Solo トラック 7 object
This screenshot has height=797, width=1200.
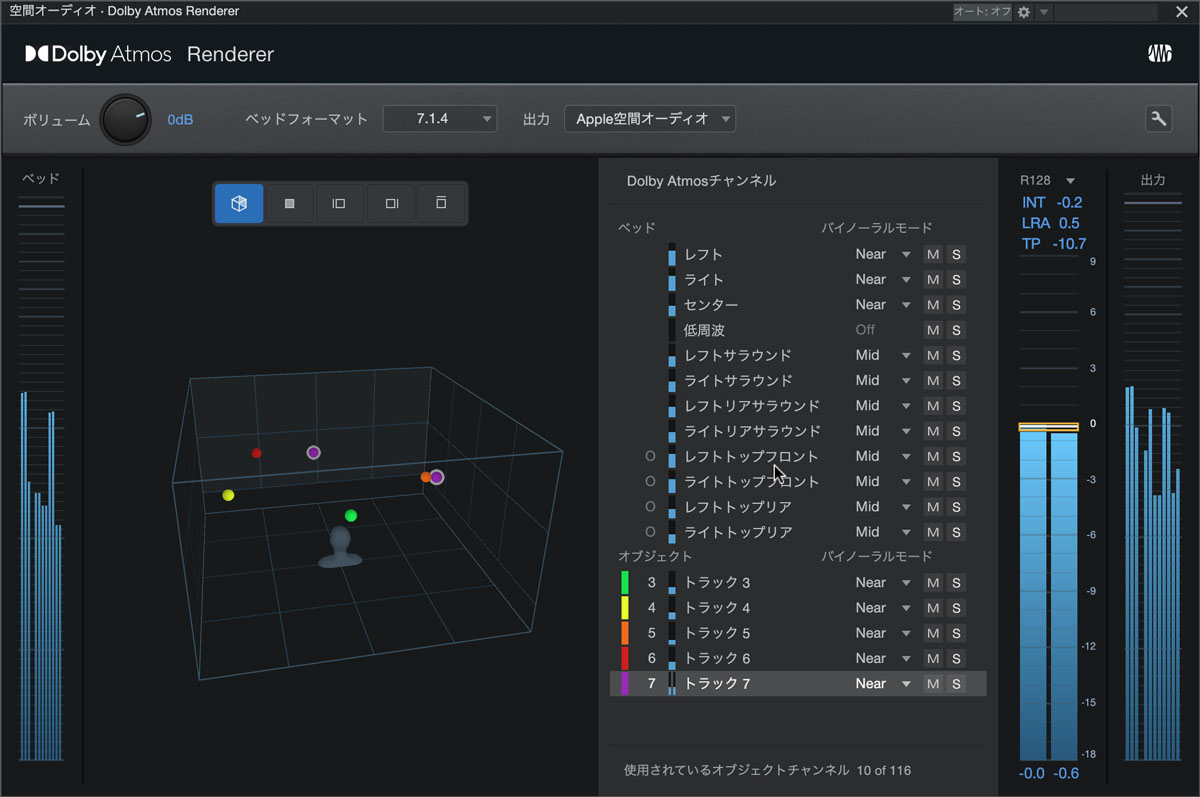point(956,684)
